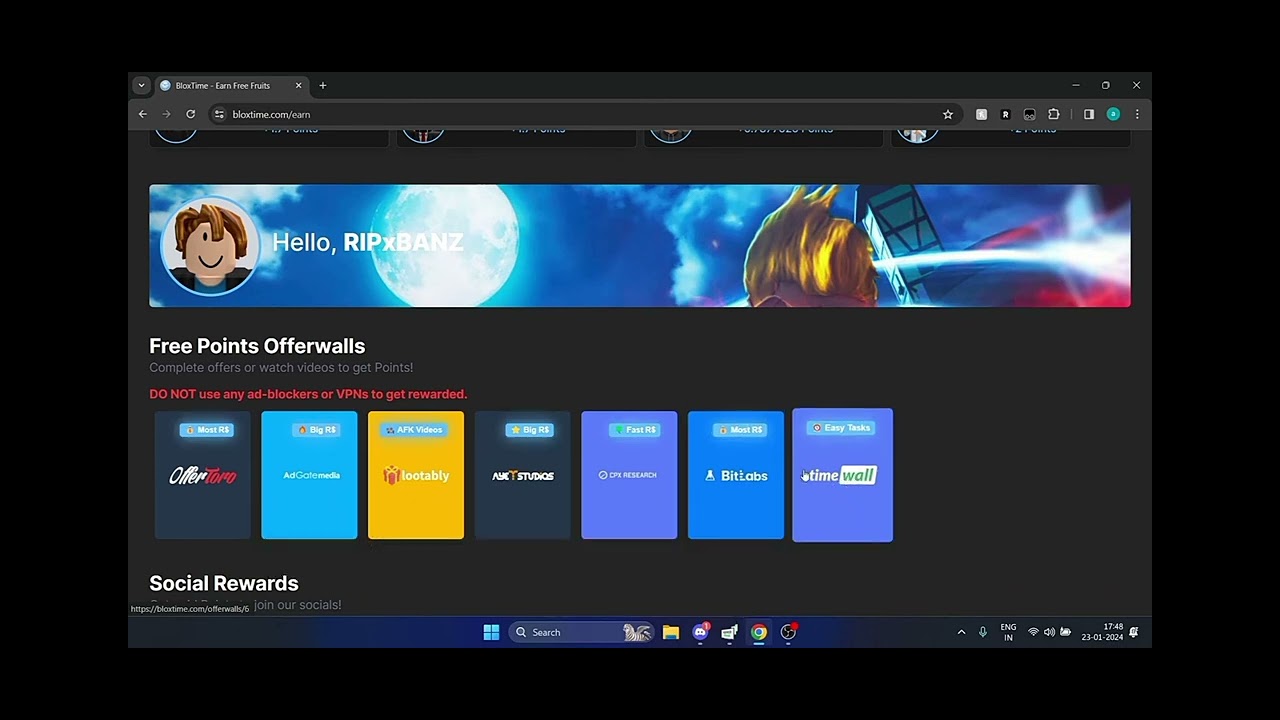View site information for bloxtime.com
Viewport: 1280px width, 720px height.
(220, 114)
